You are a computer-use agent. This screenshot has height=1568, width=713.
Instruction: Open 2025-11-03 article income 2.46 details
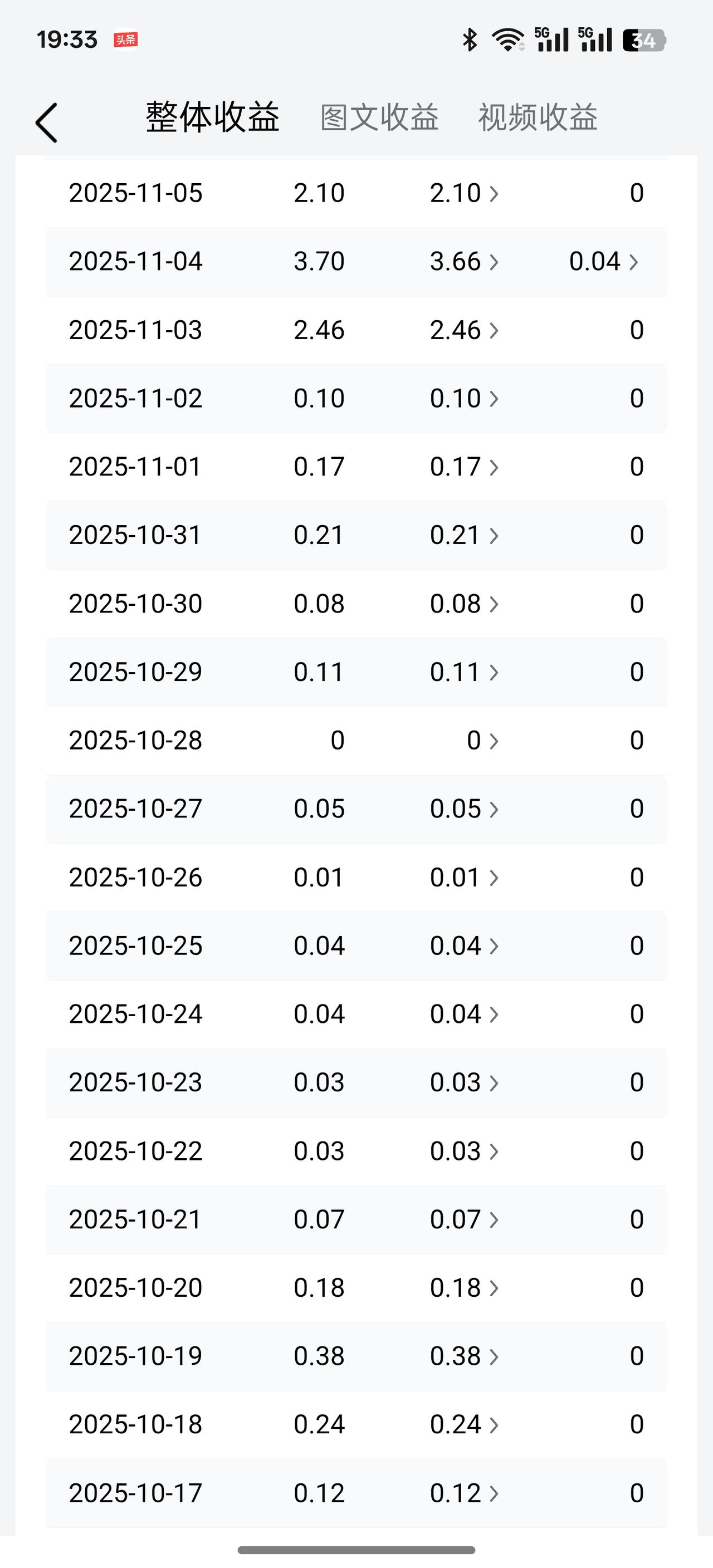pyautogui.click(x=465, y=330)
